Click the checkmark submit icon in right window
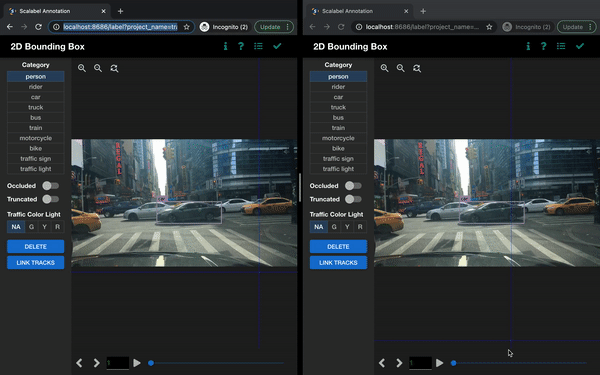This screenshot has width=600, height=375. pyautogui.click(x=580, y=46)
